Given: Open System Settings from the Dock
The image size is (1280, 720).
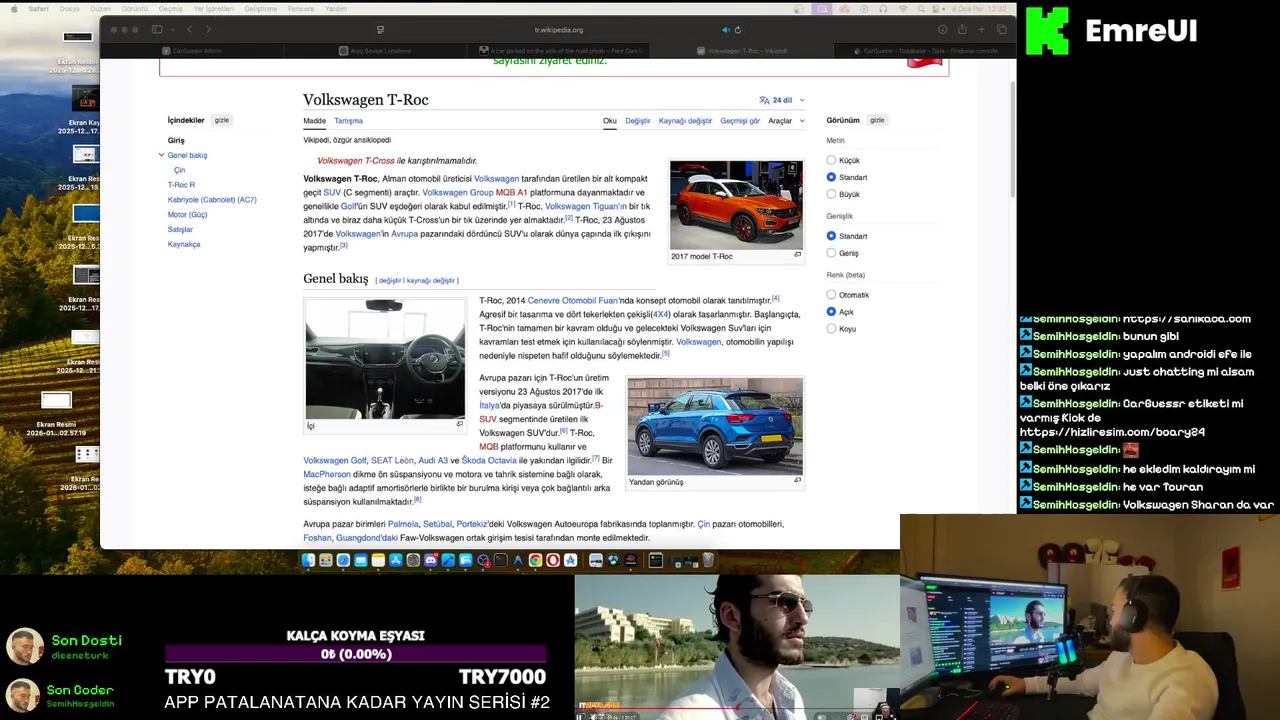Looking at the screenshot, I should coord(413,560).
